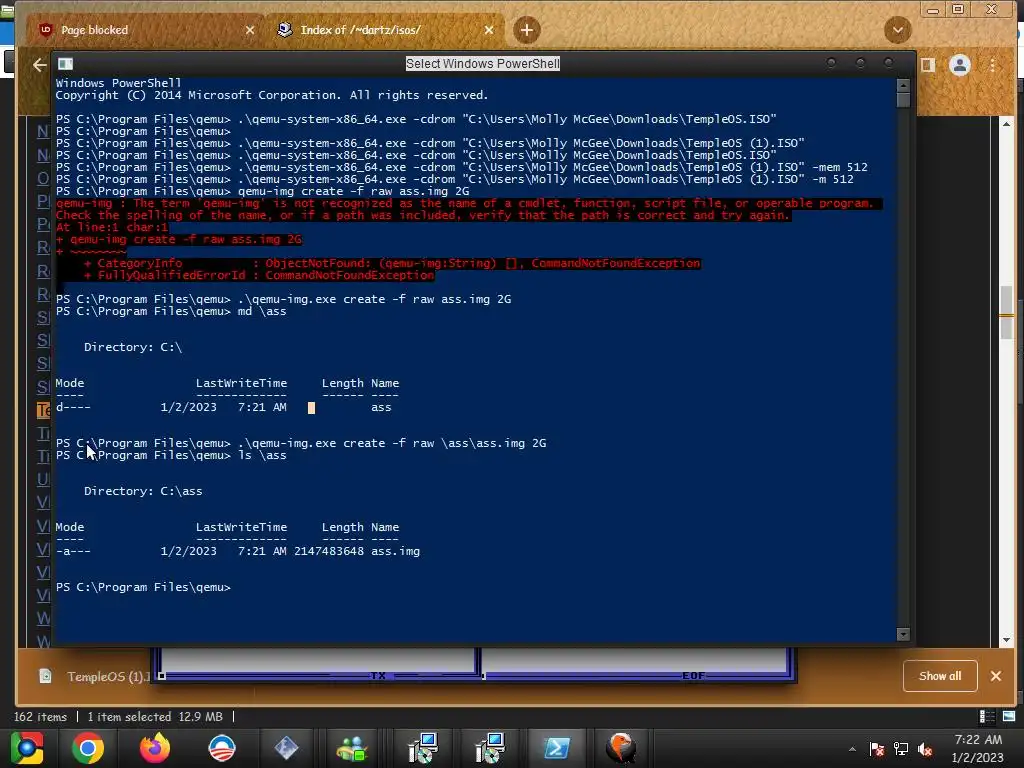Click the Chrome page scrollbar thumb
The height and width of the screenshot is (768, 1024).
[x=1006, y=312]
